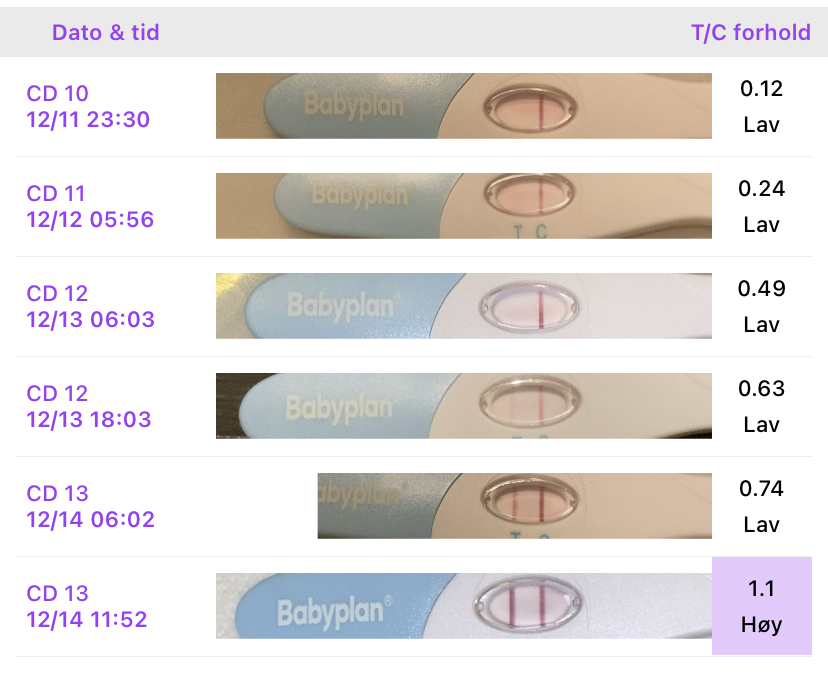Click the 0.24 Lav ratio value
This screenshot has width=828, height=681.
point(761,206)
